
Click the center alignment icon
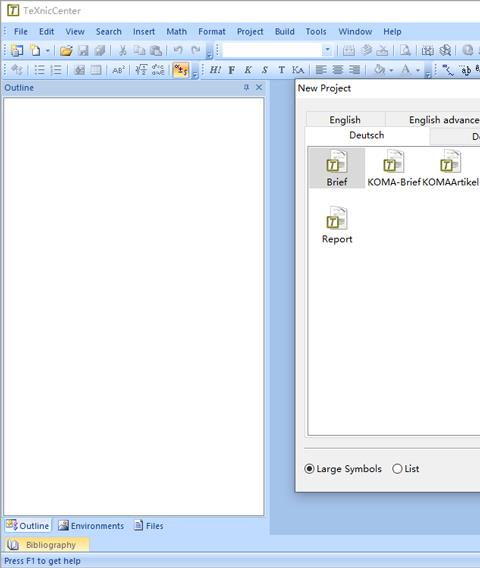click(338, 70)
